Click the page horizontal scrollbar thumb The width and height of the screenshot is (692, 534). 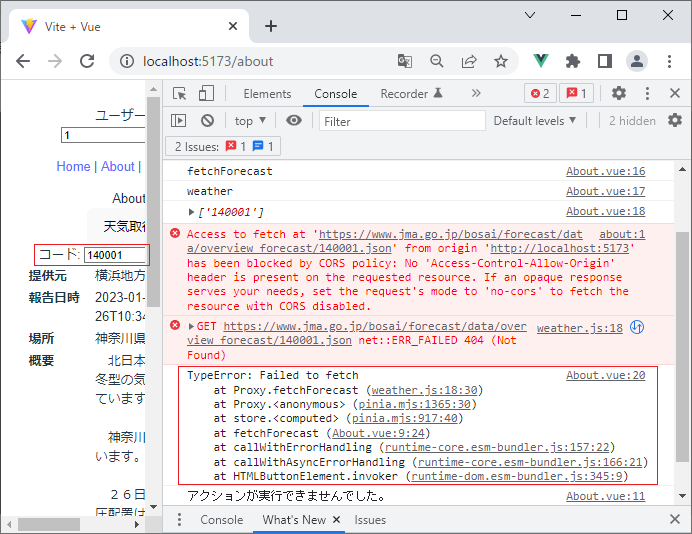point(49,524)
